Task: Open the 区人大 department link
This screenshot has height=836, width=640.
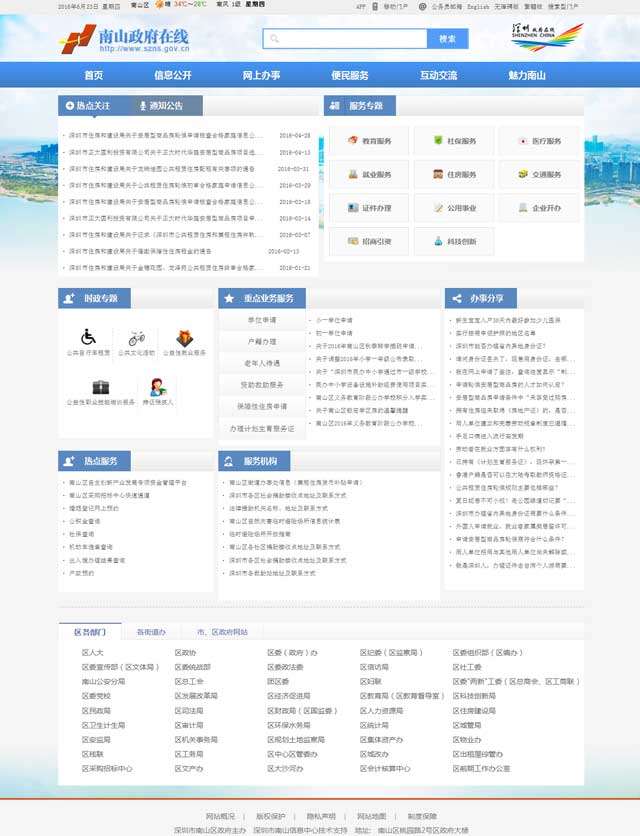Action: coord(93,653)
